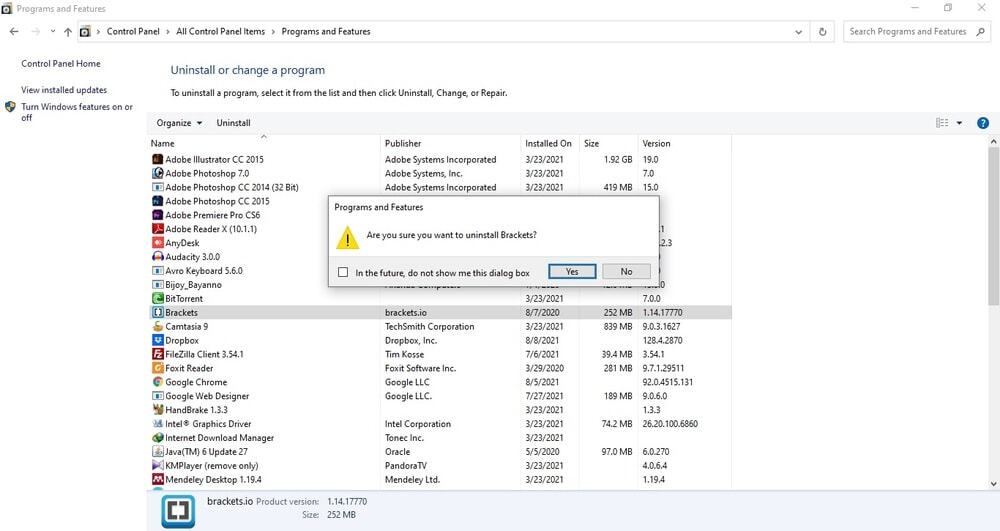Select the TechSmith Corporation publisher cell
The image size is (1000, 531).
(429, 326)
